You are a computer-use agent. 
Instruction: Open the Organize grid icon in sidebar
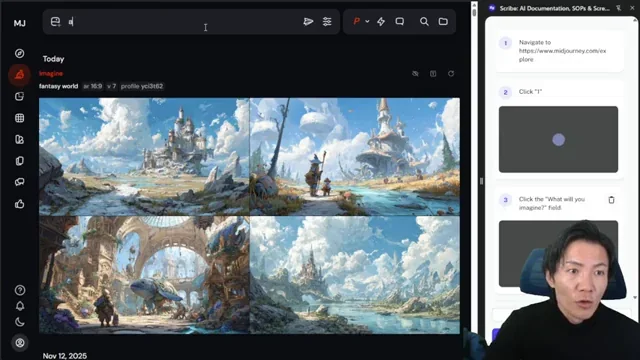pos(19,118)
